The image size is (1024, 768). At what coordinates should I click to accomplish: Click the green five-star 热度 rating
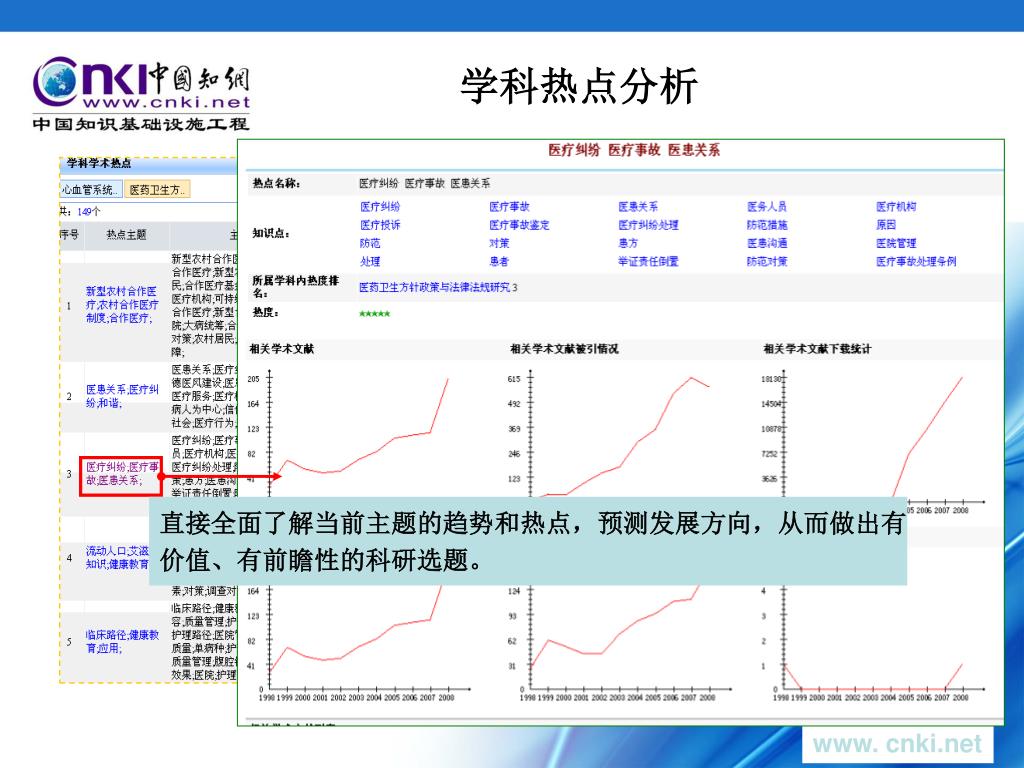pyautogui.click(x=374, y=314)
